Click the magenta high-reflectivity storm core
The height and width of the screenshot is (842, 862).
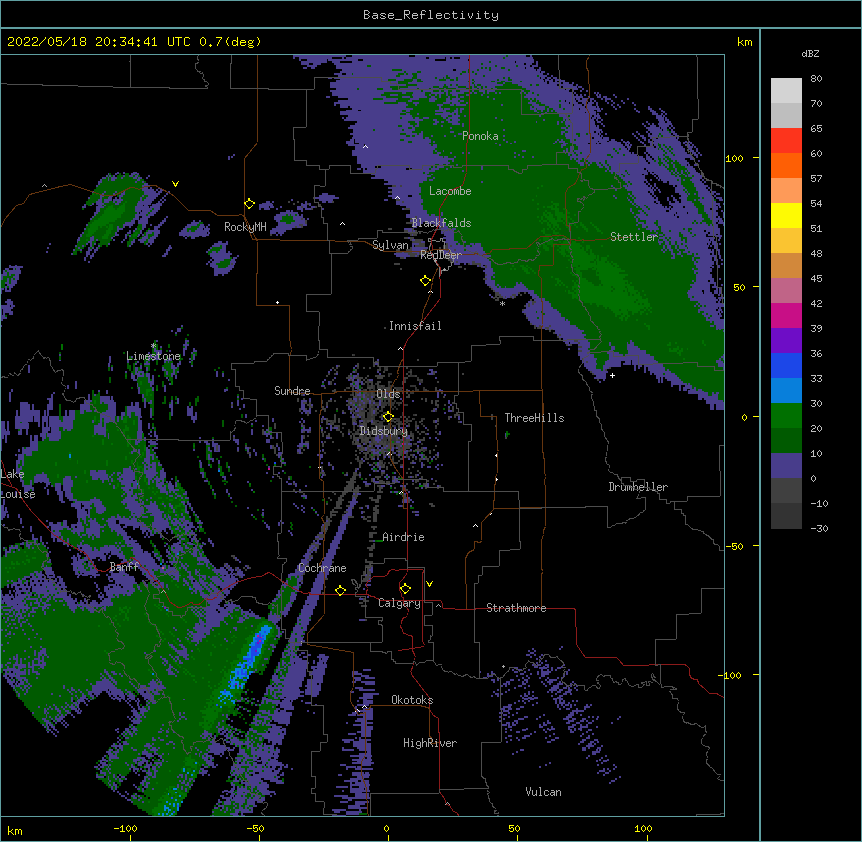click(258, 640)
